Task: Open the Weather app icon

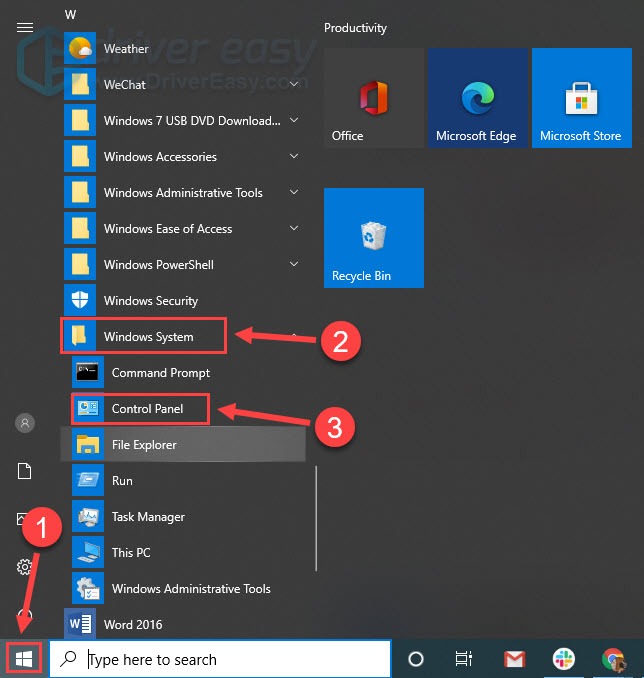Action: [80, 48]
